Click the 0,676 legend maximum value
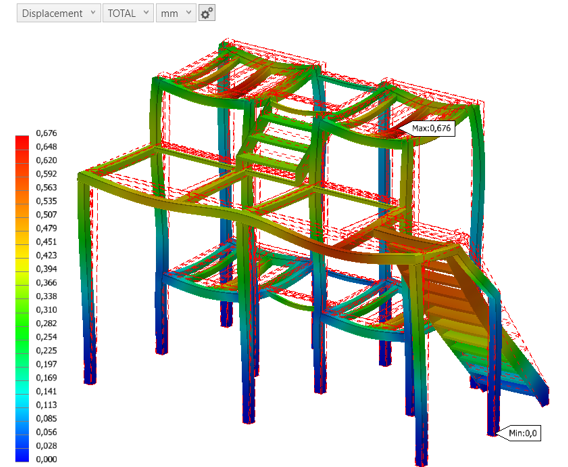Image resolution: width=568 pixels, height=467 pixels. click(46, 133)
